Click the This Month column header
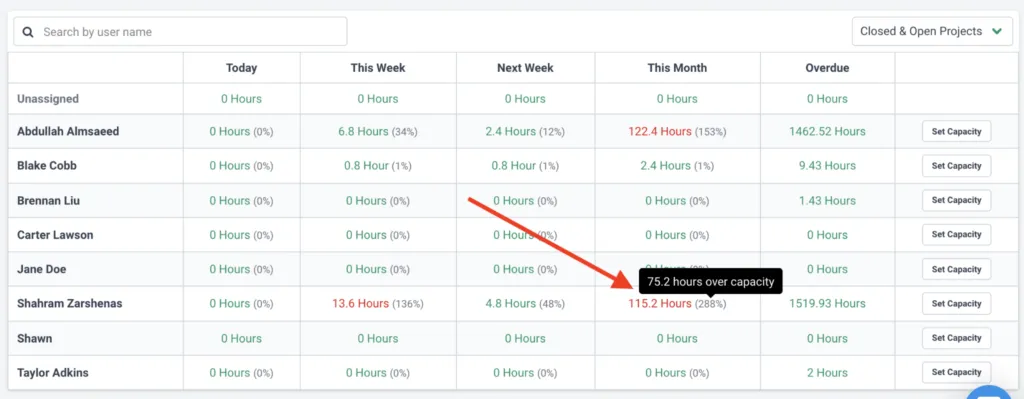This screenshot has height=399, width=1024. (x=677, y=68)
